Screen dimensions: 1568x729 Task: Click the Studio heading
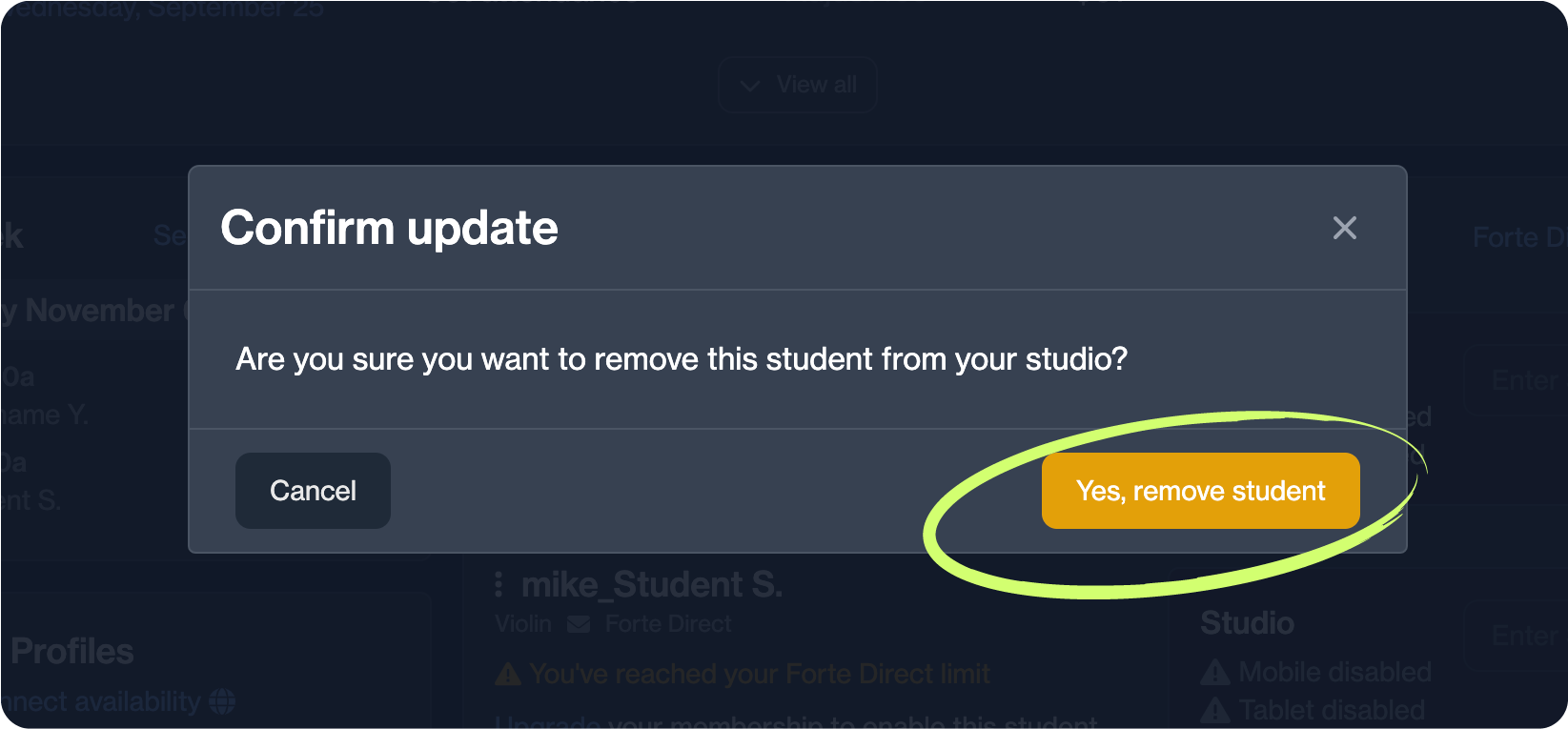(x=1247, y=623)
